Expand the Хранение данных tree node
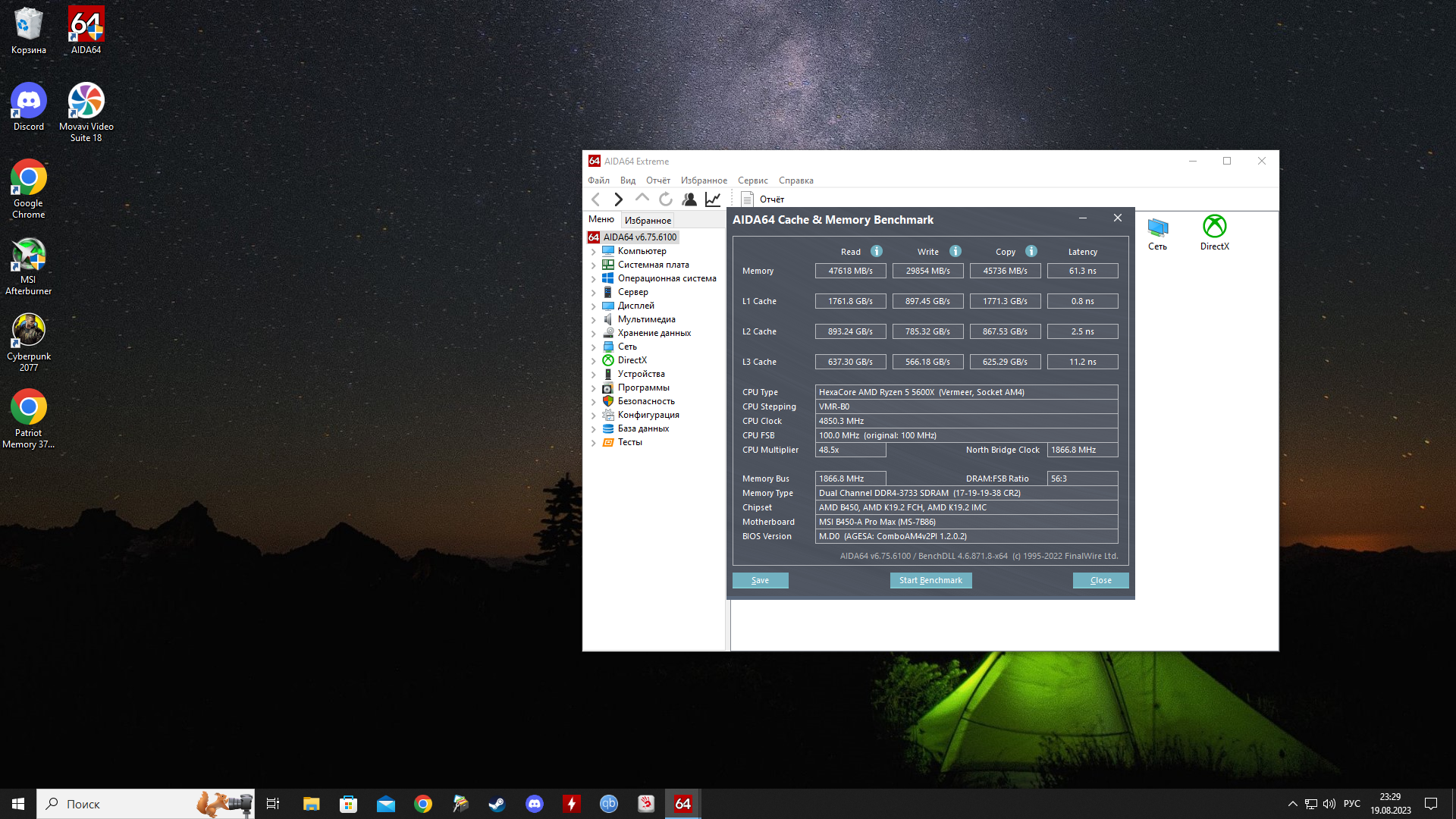This screenshot has height=819, width=1456. click(593, 333)
